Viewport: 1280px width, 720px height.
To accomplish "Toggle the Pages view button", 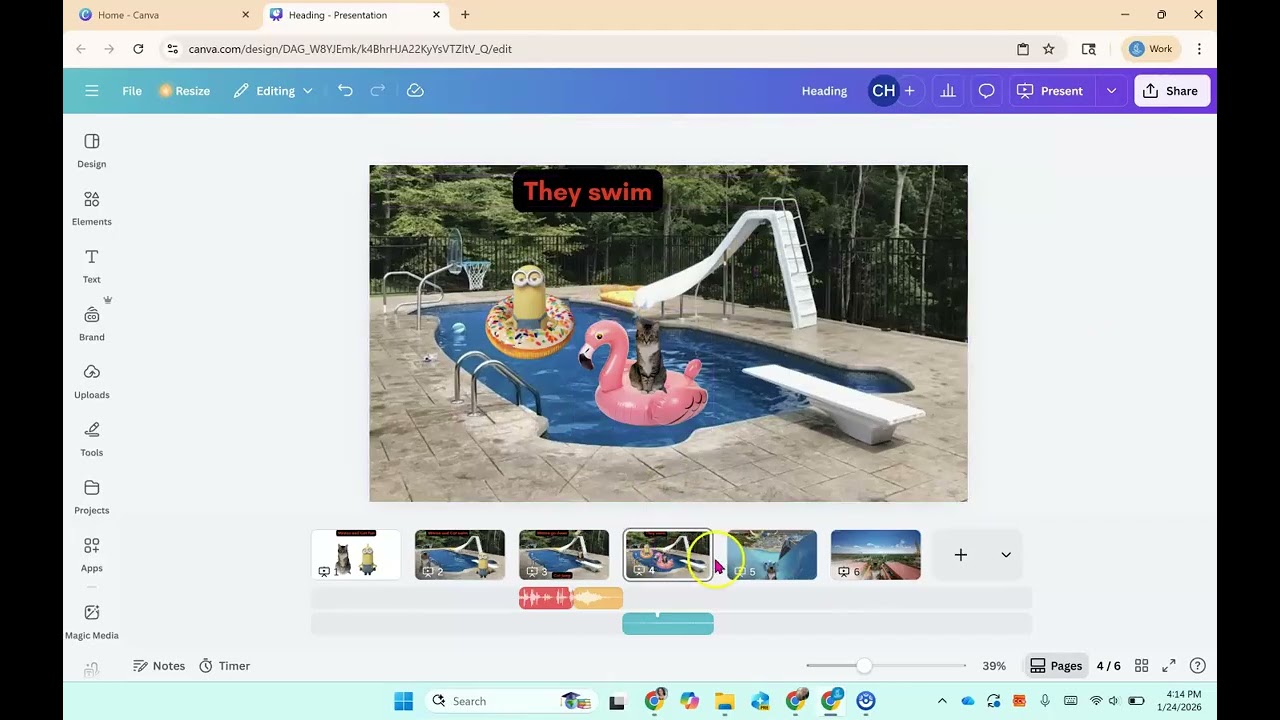I will pos(1056,666).
